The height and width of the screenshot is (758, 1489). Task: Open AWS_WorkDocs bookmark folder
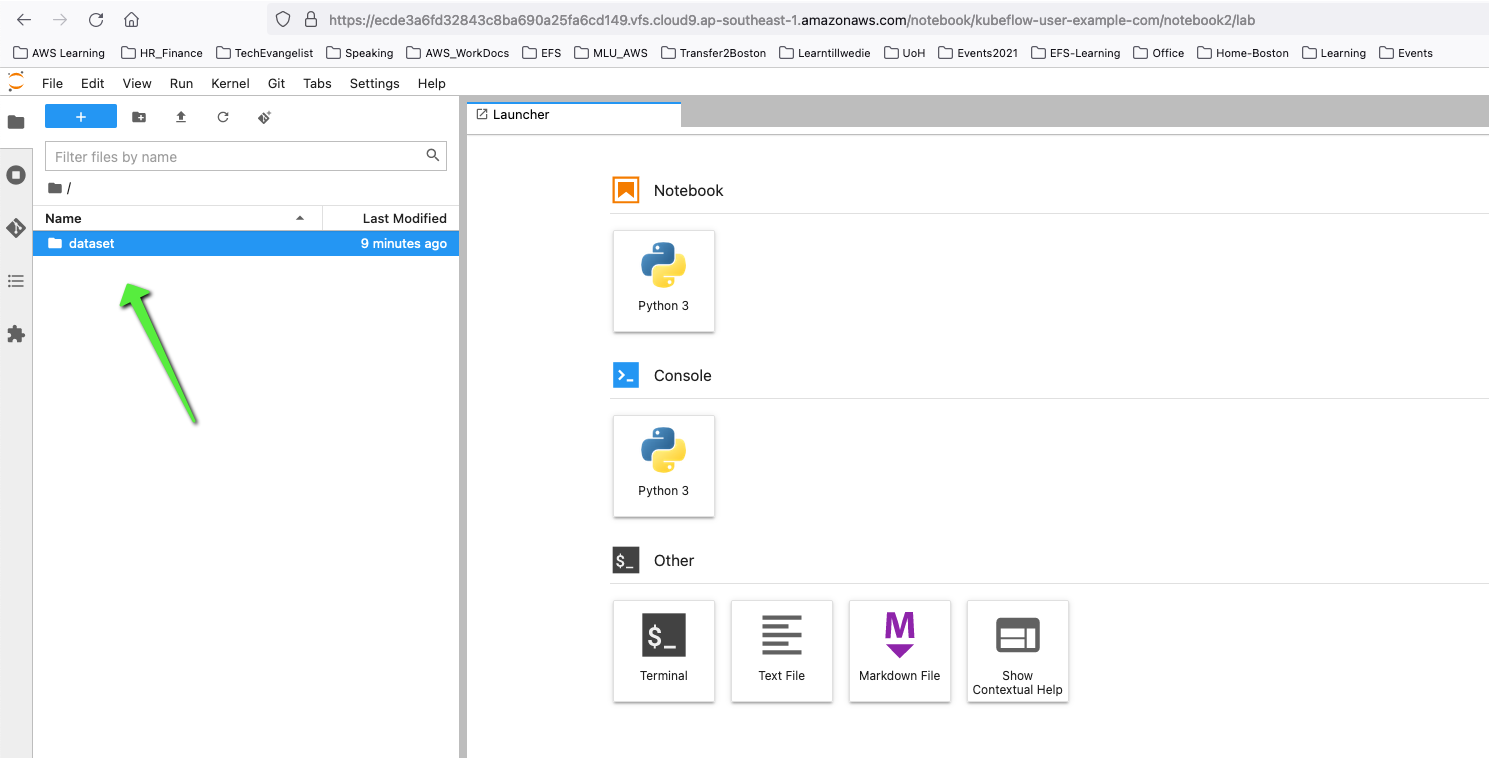457,53
